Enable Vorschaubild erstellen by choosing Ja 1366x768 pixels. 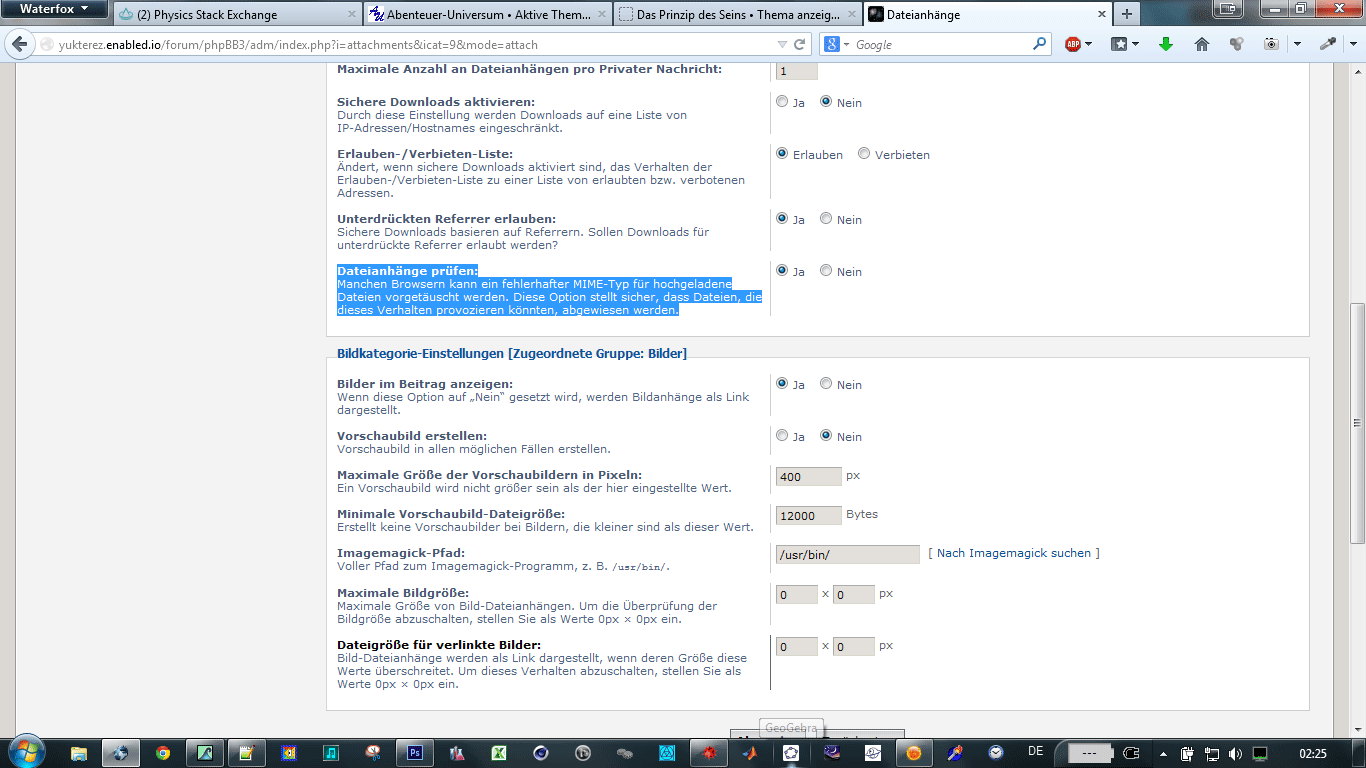[x=782, y=436]
